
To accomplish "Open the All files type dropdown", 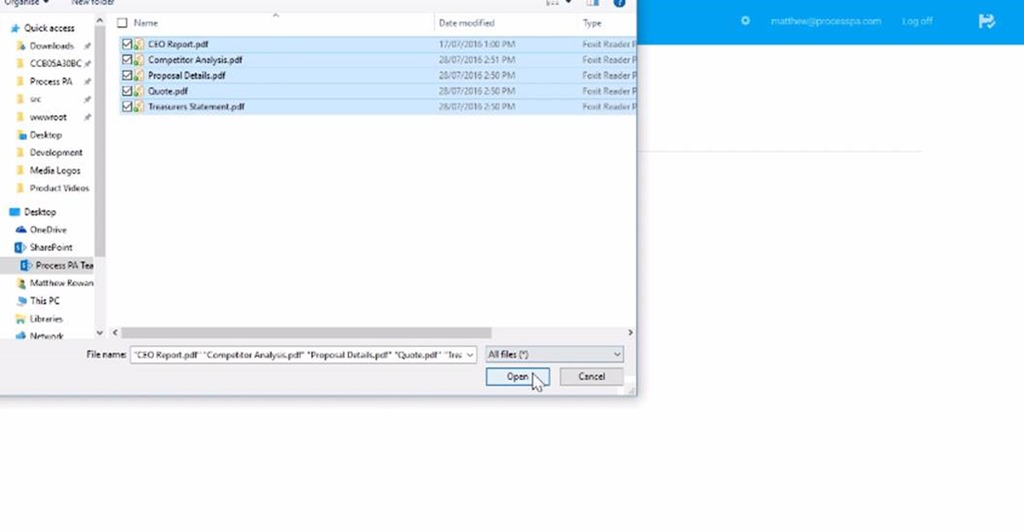I will [x=554, y=354].
